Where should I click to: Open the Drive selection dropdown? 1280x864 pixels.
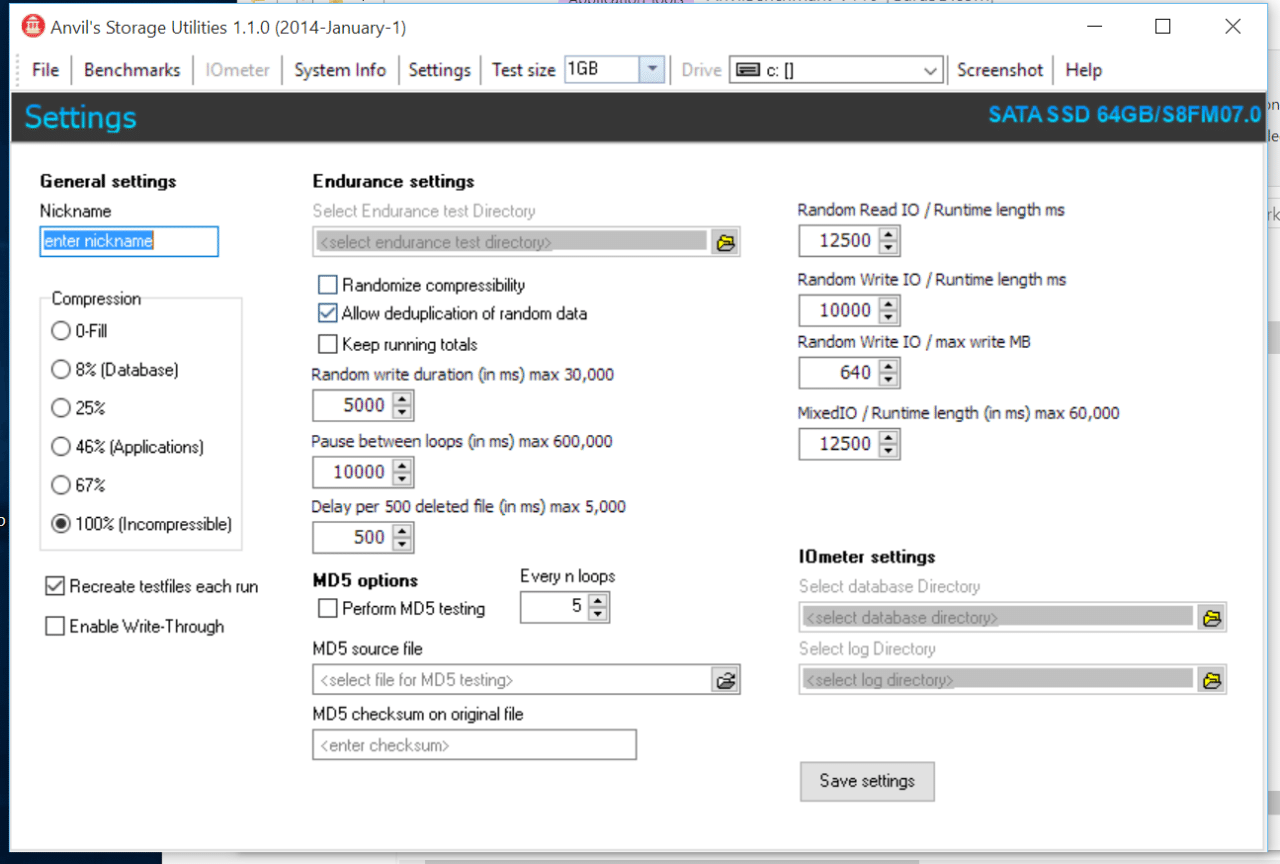click(x=930, y=70)
